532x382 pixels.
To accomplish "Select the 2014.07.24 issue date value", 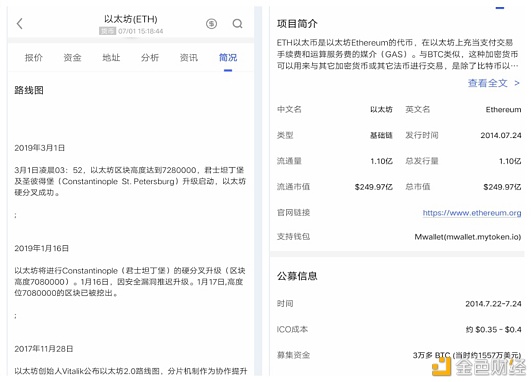I will [501, 135].
